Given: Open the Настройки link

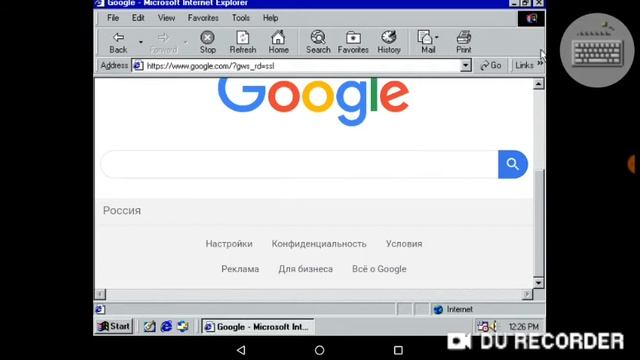Looking at the screenshot, I should click(229, 244).
